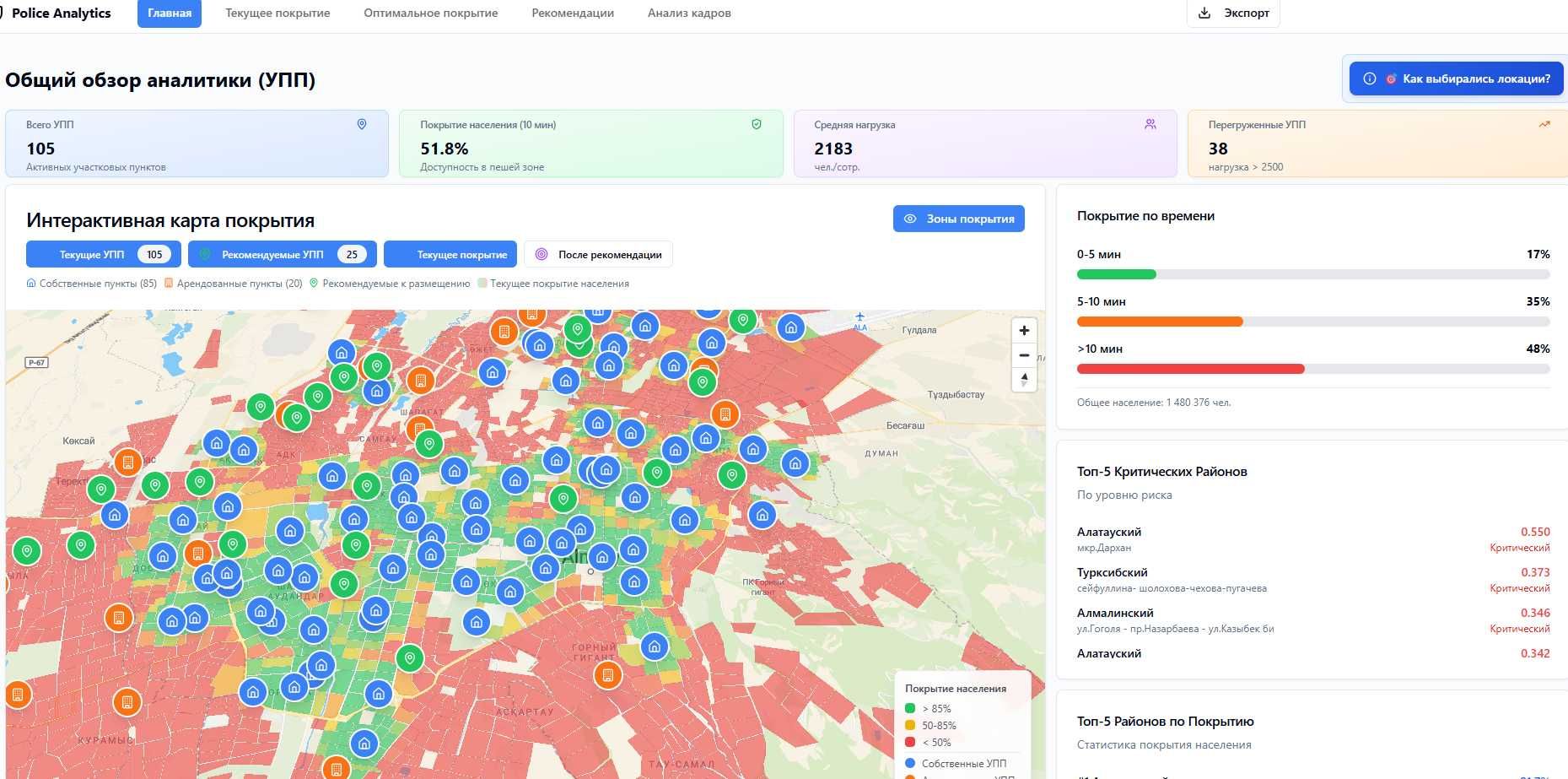Click the info icon in Как выбирались локации
The height and width of the screenshot is (779, 1568).
tap(1370, 78)
